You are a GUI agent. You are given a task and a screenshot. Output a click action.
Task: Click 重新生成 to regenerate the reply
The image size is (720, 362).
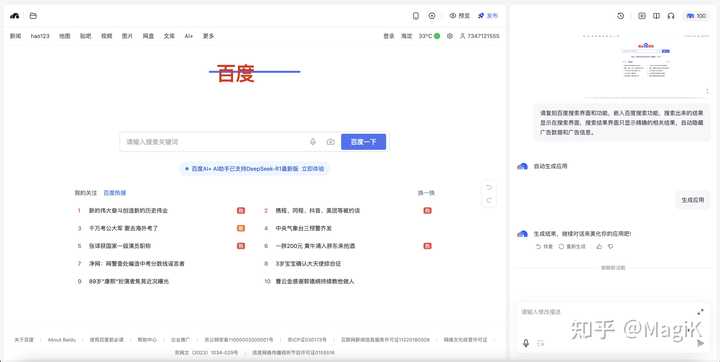coord(572,247)
